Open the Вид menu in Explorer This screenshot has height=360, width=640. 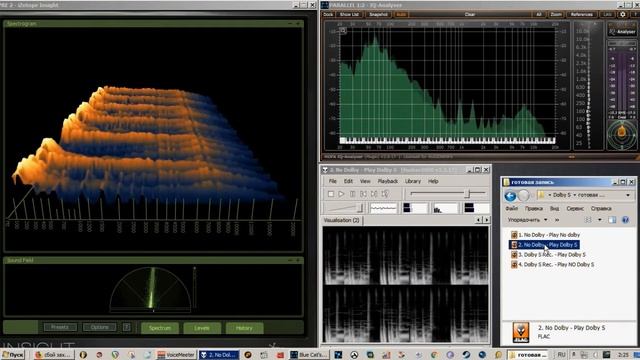554,209
